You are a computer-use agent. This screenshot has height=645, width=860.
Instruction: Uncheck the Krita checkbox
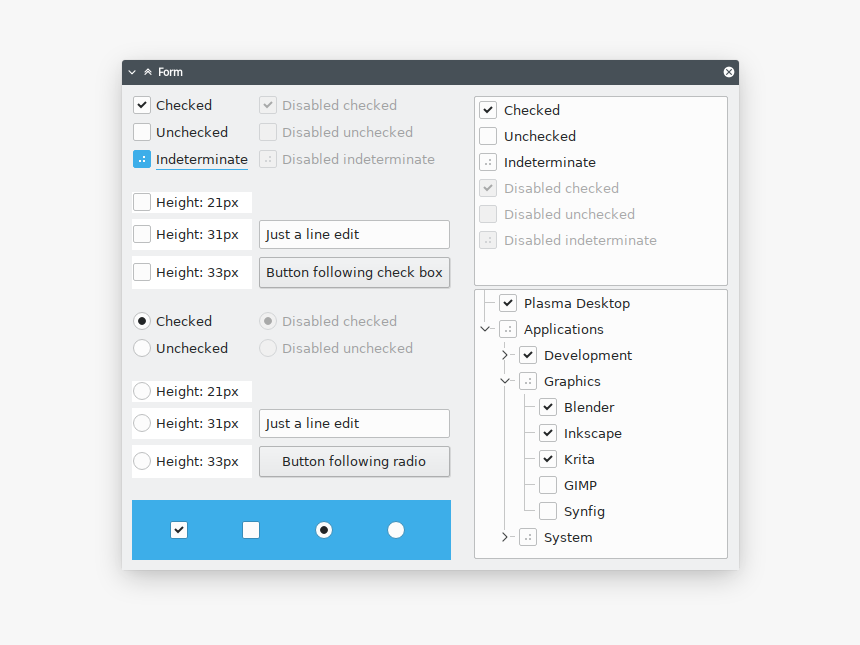click(548, 458)
